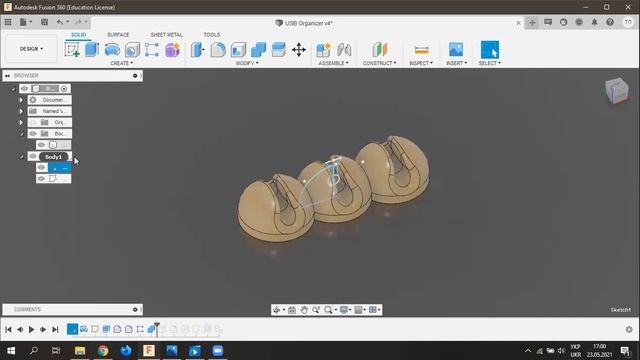Toggle visibility of the Origin folder
The image size is (640, 360).
(x=33, y=122)
